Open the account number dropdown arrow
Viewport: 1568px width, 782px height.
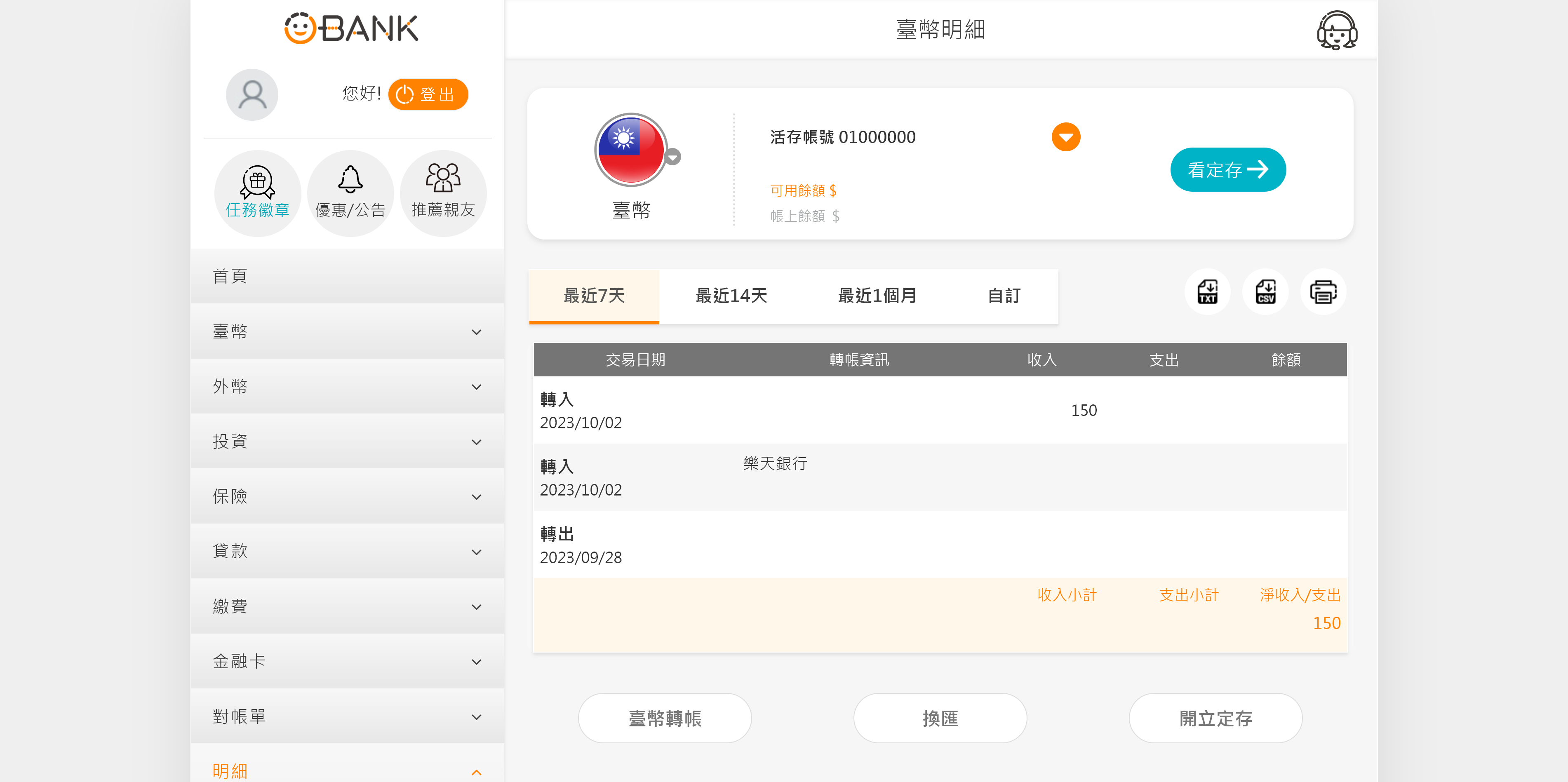(x=1066, y=137)
